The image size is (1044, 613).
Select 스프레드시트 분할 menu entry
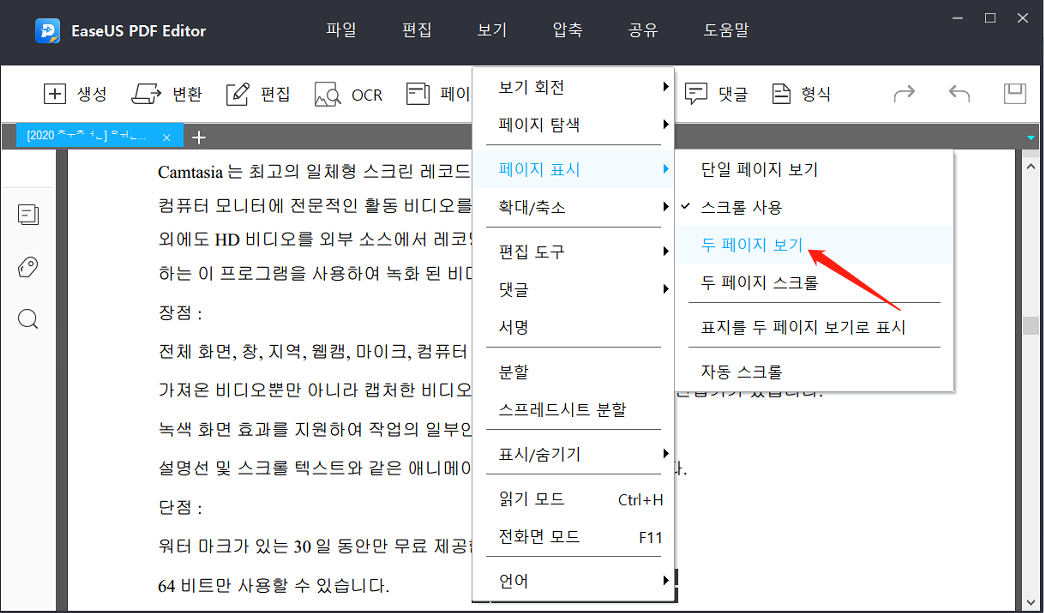[x=573, y=409]
